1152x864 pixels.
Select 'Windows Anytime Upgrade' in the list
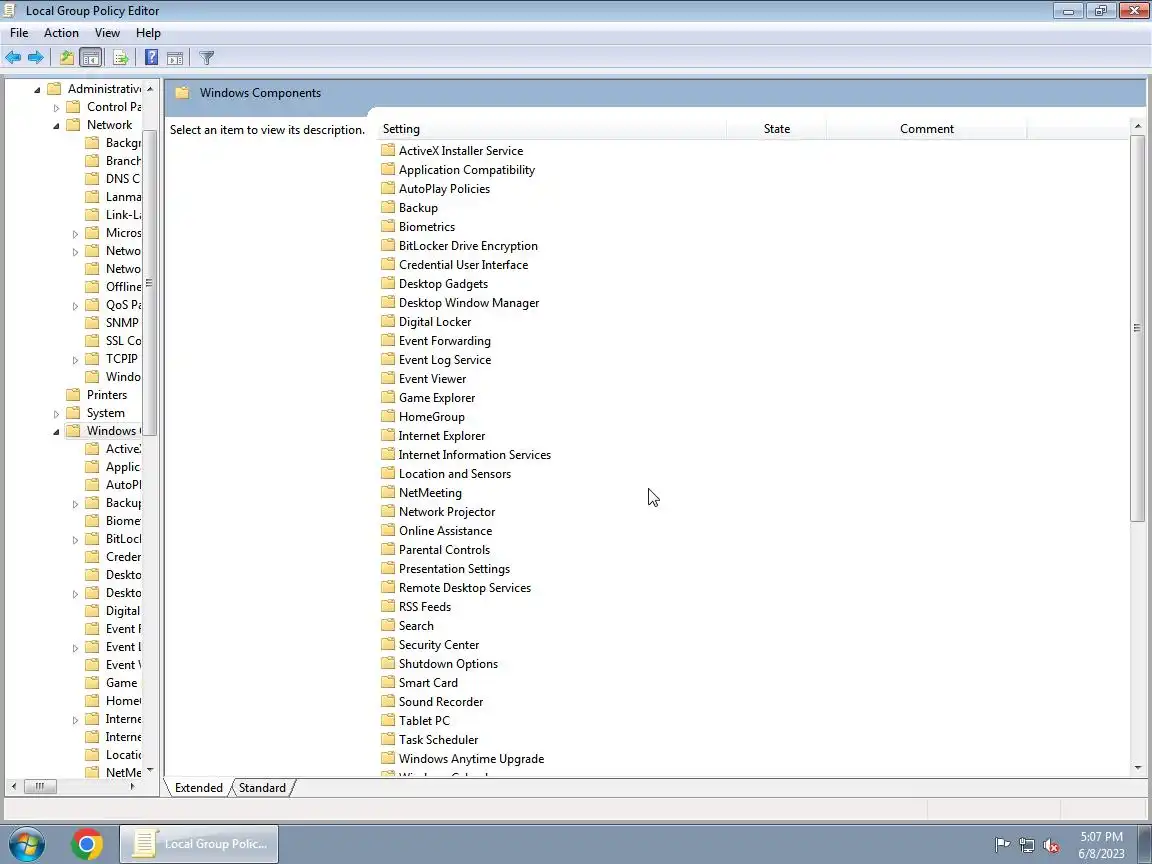click(x=471, y=759)
